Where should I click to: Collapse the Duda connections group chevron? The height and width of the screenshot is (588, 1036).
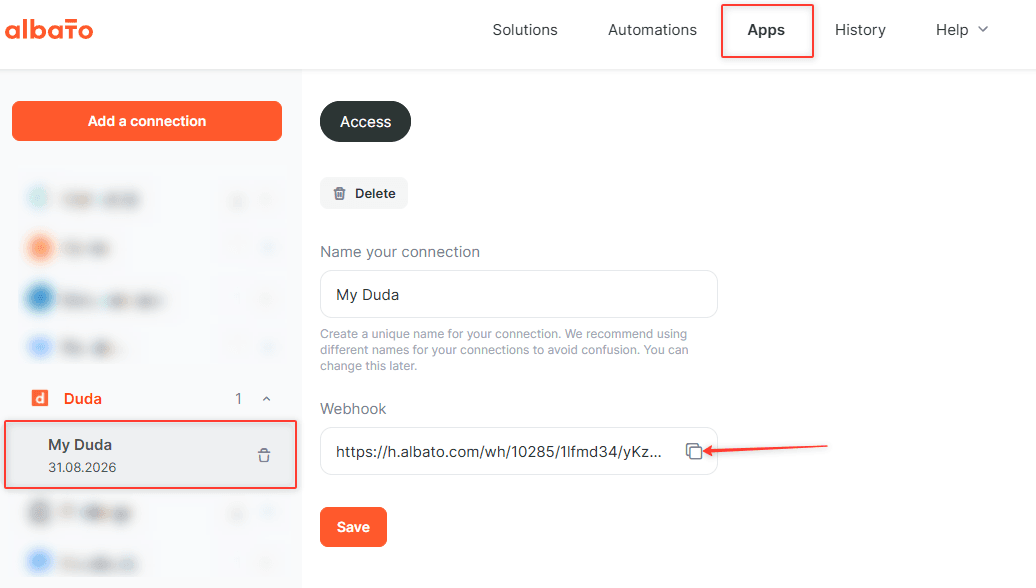click(x=267, y=398)
